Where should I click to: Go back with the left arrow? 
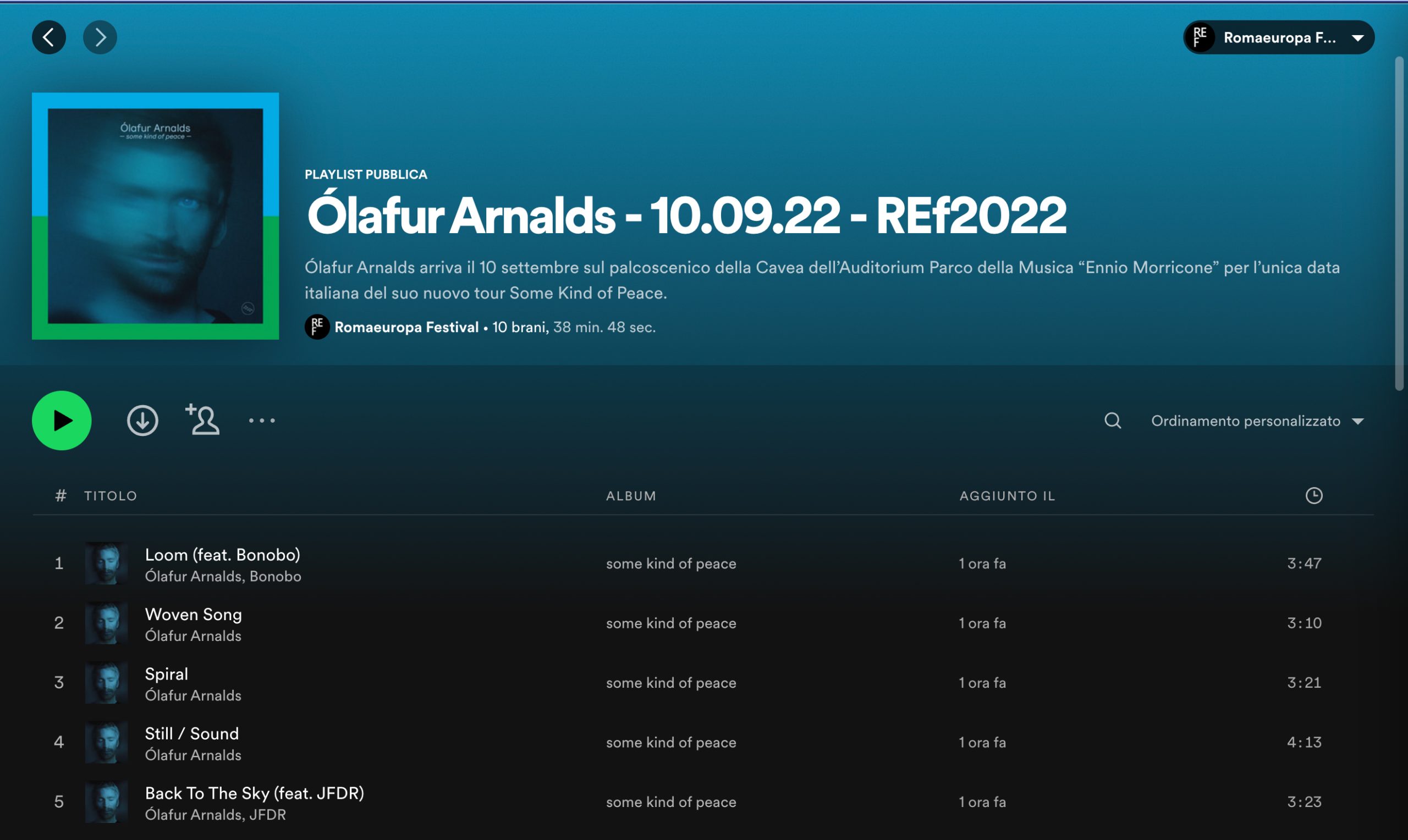click(x=49, y=37)
